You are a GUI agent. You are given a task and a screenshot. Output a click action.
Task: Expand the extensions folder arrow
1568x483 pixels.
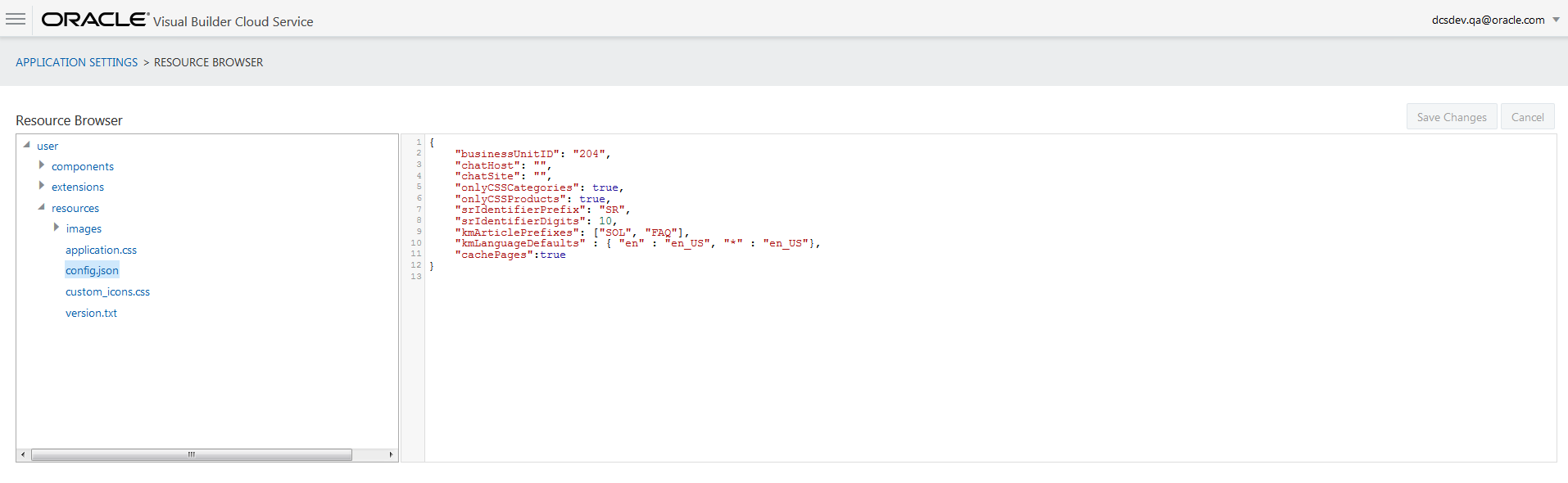click(x=42, y=186)
